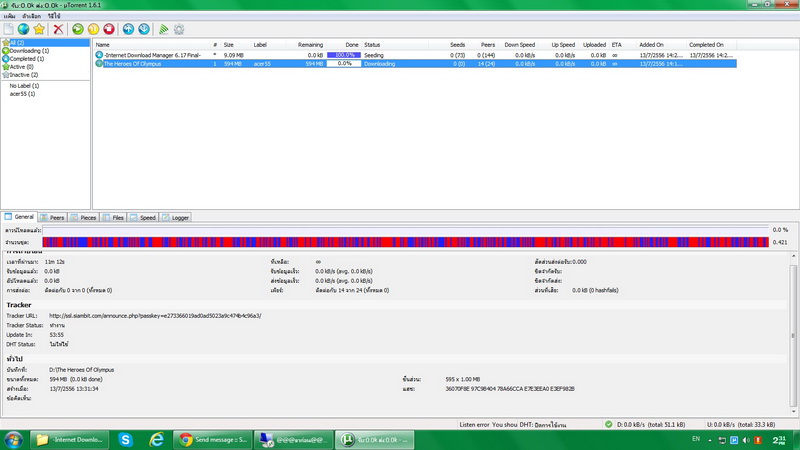Click the Move Down Queue arrow icon

[144, 29]
